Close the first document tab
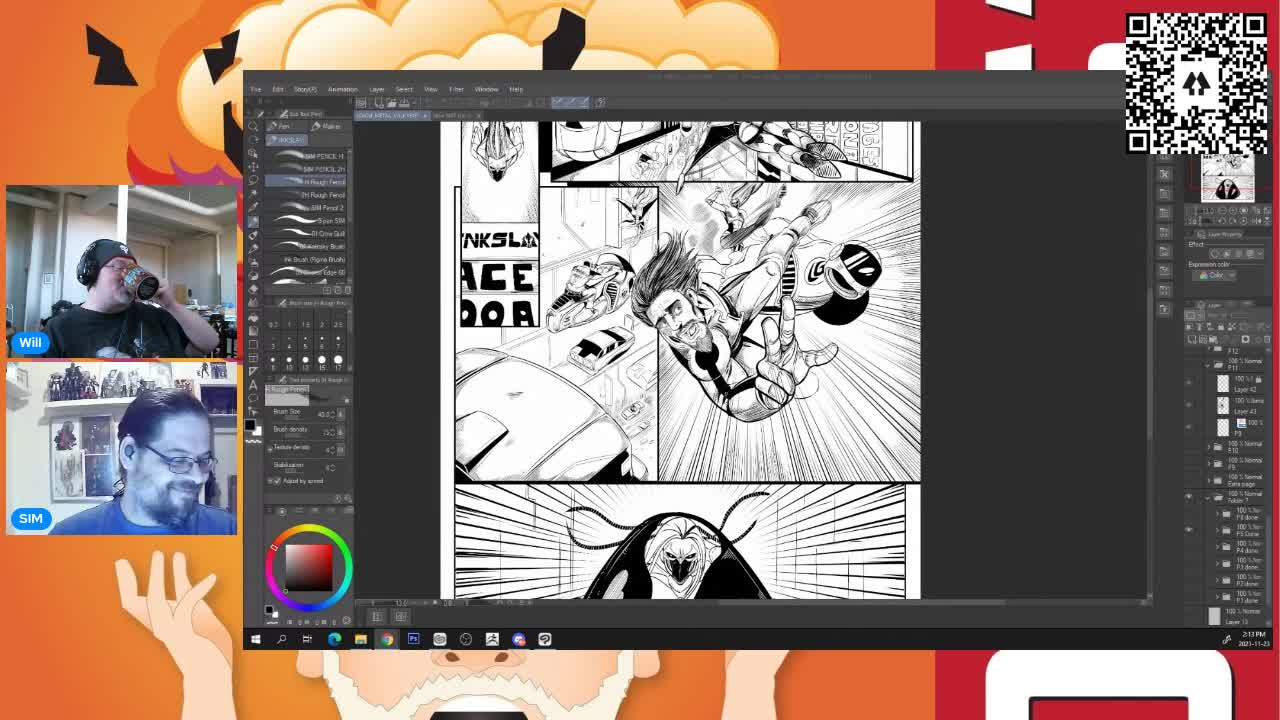 point(425,116)
